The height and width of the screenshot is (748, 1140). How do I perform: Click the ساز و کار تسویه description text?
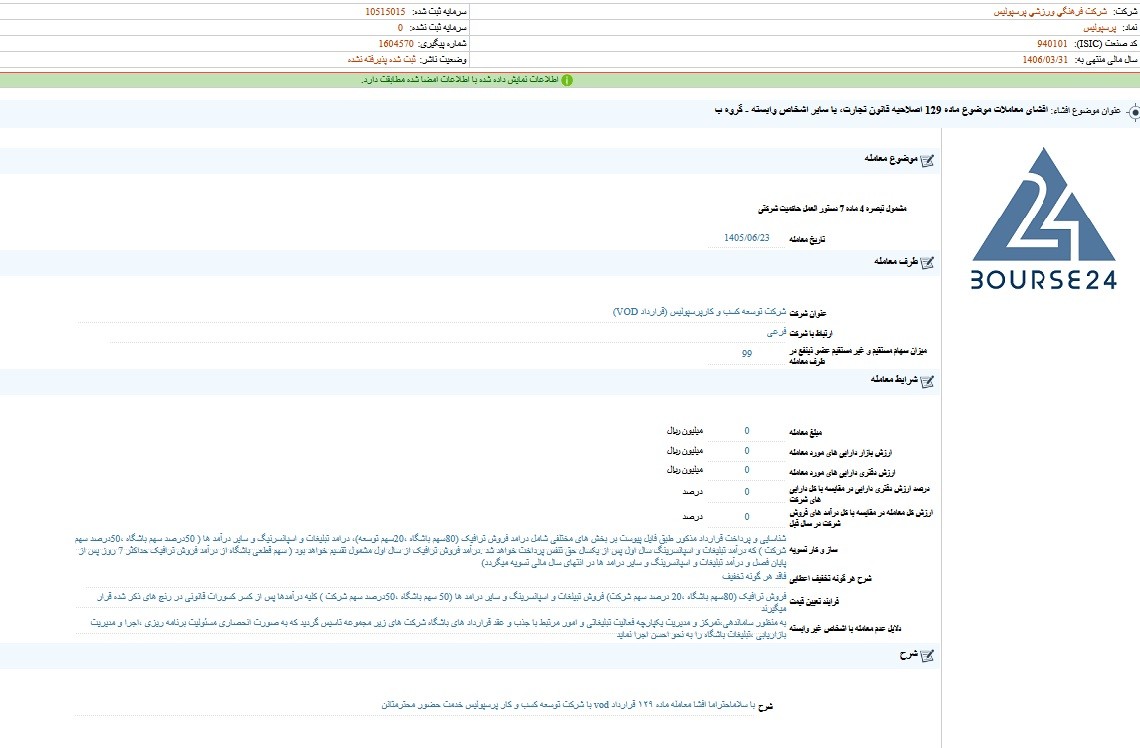430,550
